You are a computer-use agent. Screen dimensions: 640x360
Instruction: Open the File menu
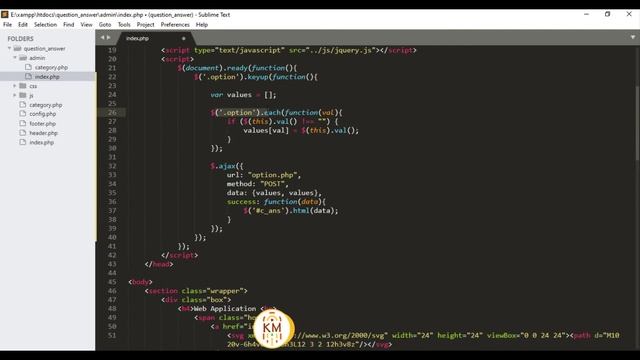tap(7, 24)
